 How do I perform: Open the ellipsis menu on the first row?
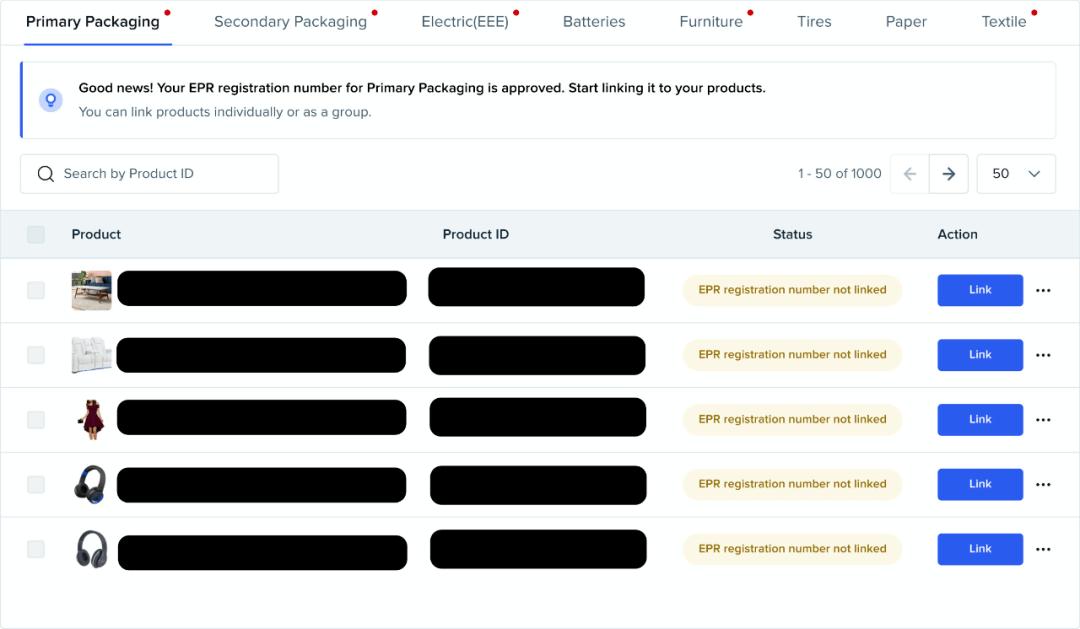1044,290
